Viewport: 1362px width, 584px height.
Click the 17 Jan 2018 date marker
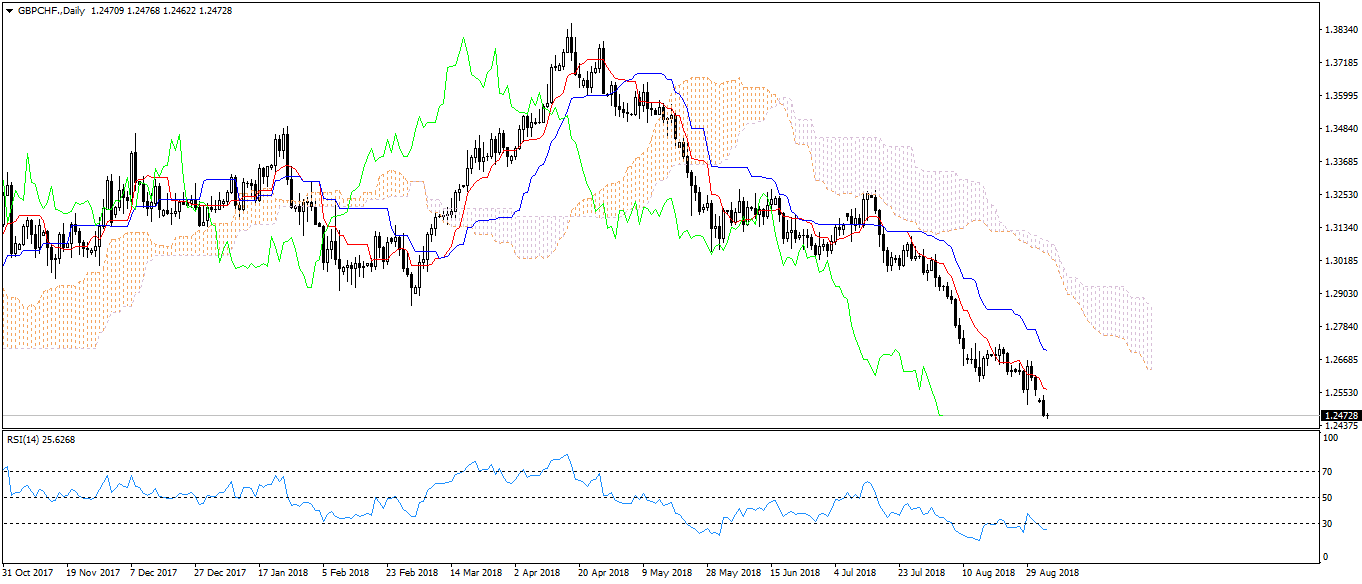pyautogui.click(x=283, y=573)
